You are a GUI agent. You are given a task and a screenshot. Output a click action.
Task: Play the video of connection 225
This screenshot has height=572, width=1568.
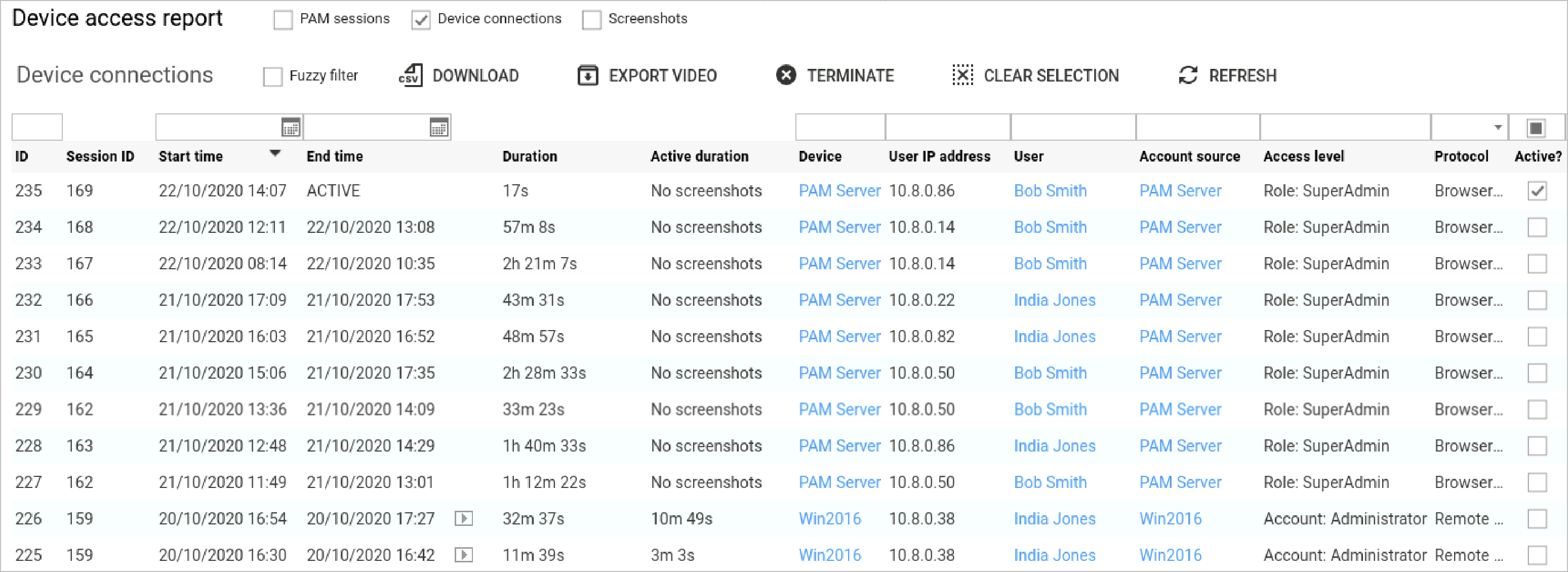pyautogui.click(x=464, y=555)
